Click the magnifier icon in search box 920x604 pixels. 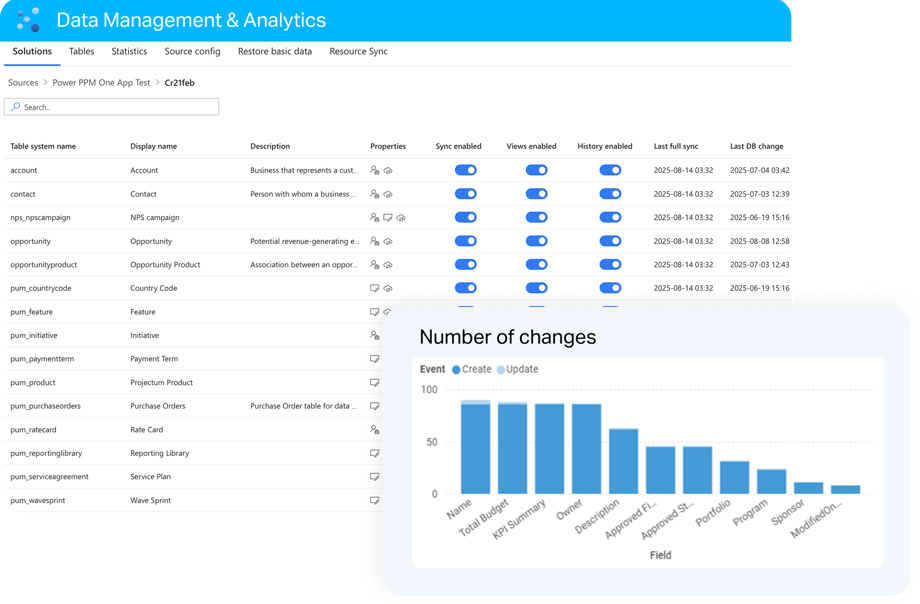[14, 107]
